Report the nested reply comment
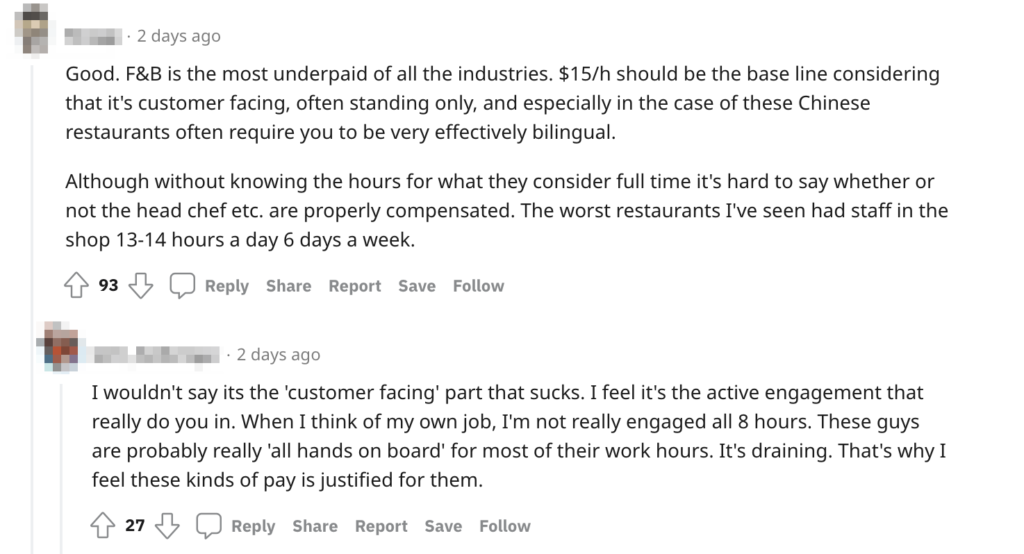 coord(381,526)
